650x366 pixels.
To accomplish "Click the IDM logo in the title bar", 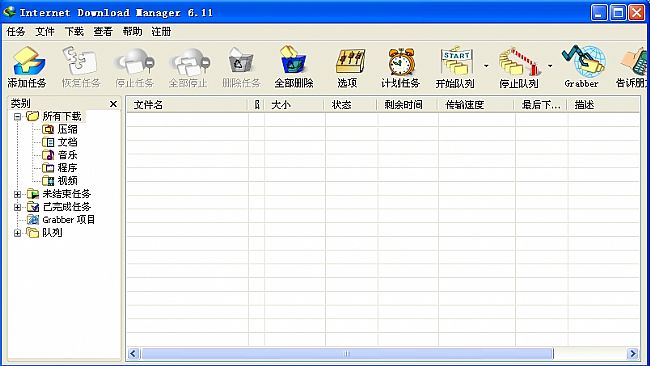I will pyautogui.click(x=9, y=12).
